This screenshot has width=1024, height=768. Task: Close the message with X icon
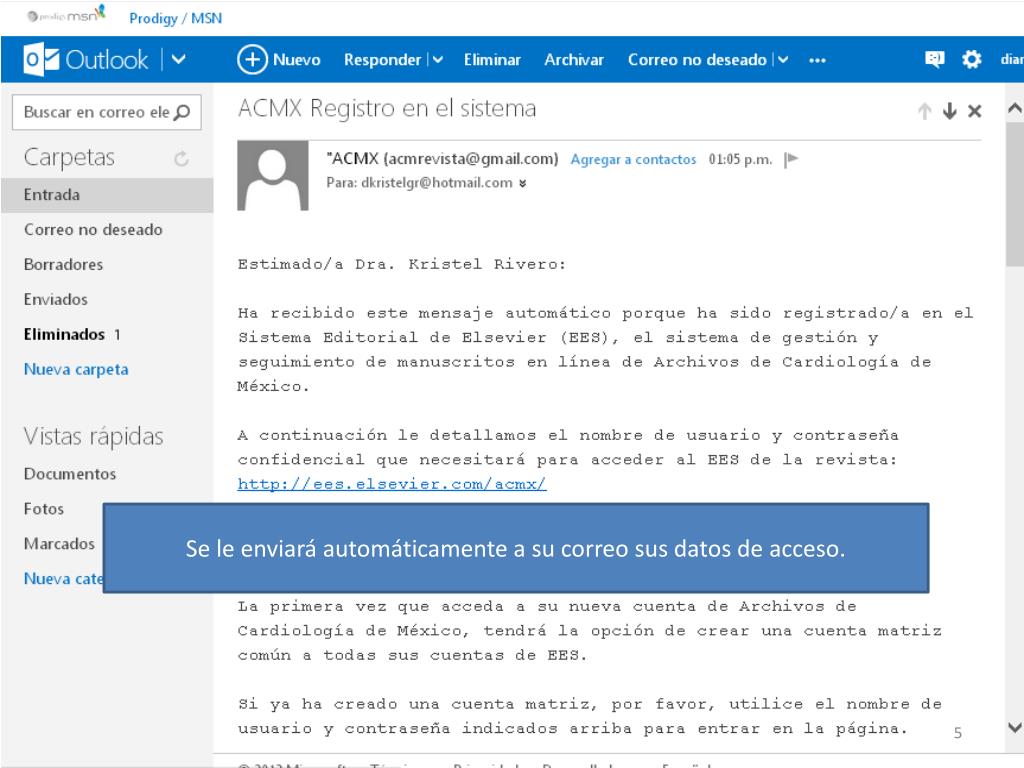point(974,111)
